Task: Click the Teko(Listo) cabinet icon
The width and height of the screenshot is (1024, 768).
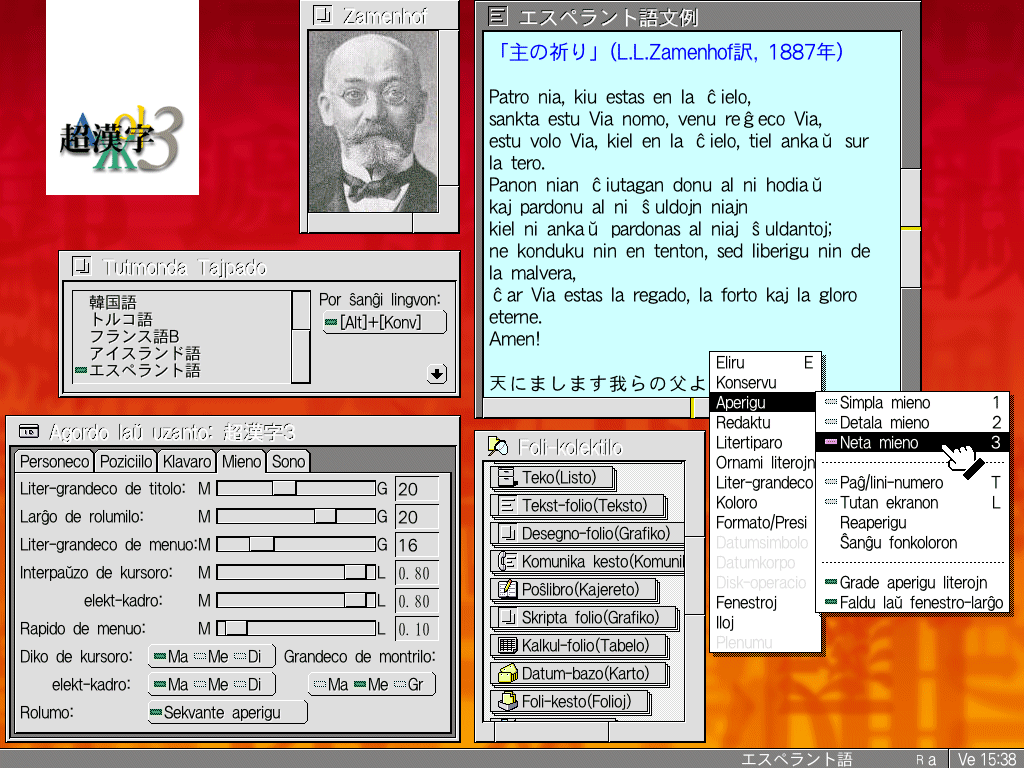Action: click(506, 478)
